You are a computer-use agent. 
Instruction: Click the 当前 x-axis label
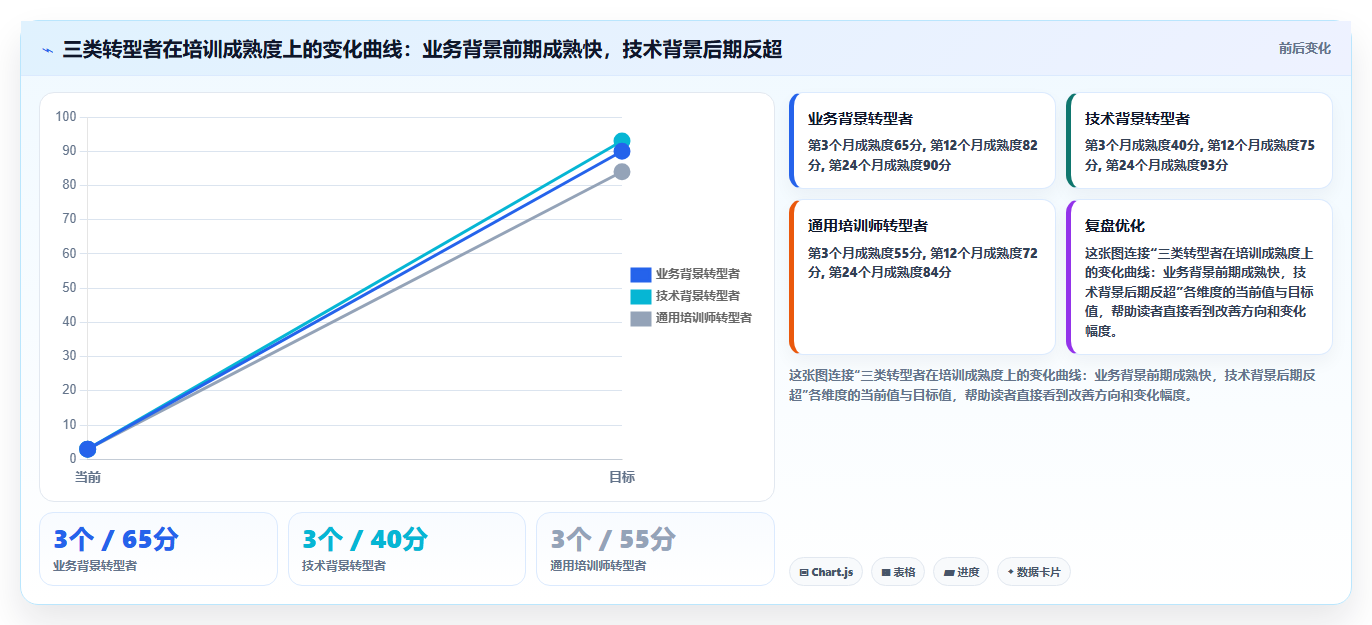(x=88, y=478)
